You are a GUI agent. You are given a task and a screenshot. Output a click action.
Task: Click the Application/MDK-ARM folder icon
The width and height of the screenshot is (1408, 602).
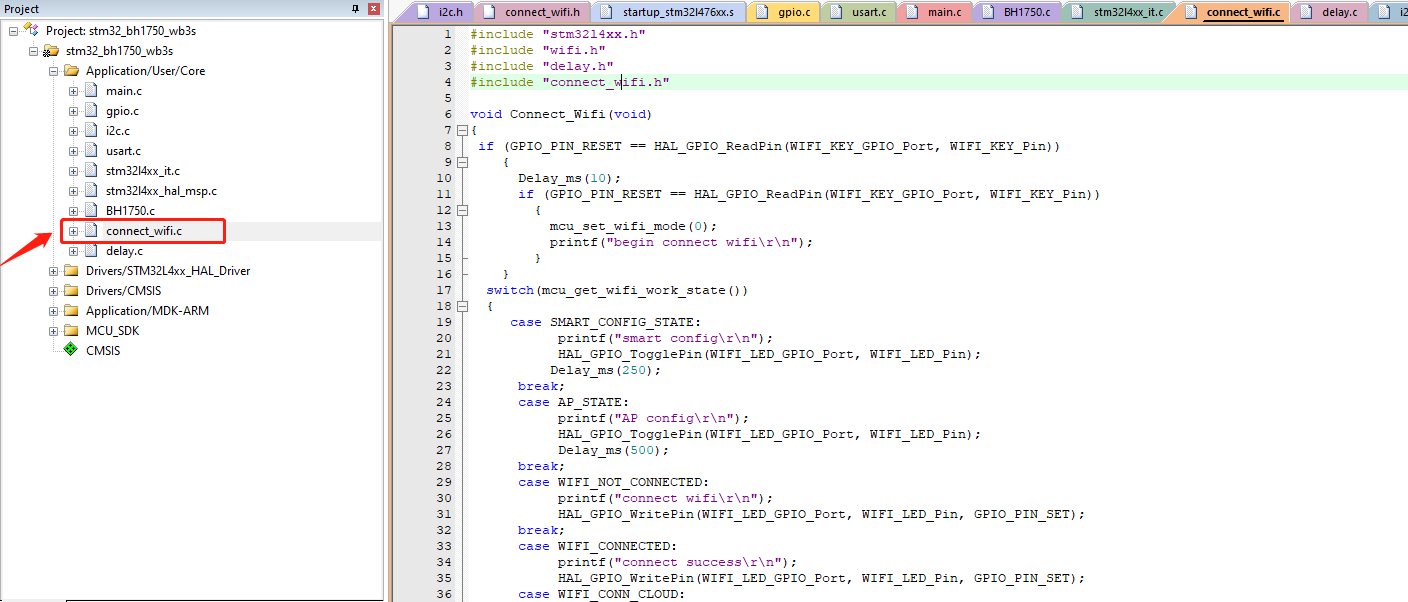point(71,311)
